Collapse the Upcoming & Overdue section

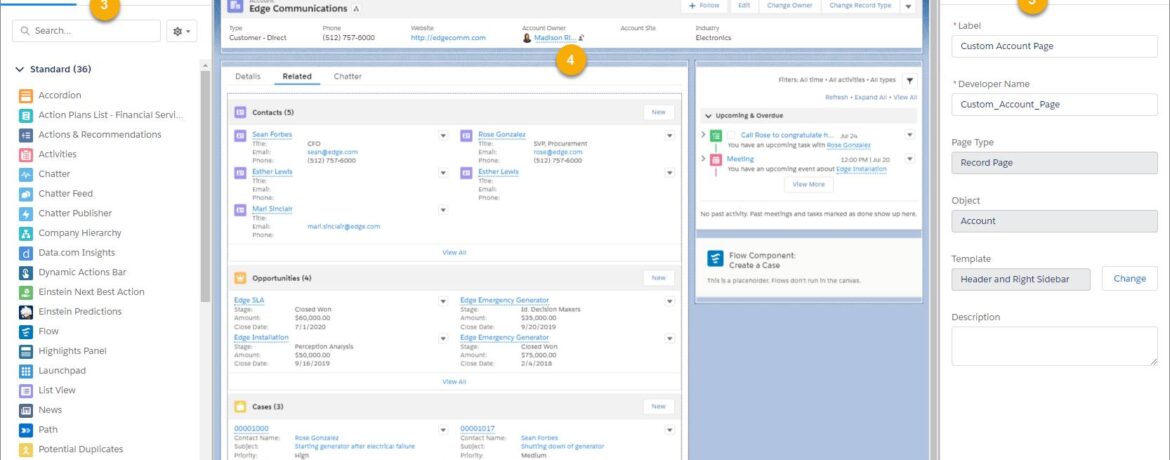pyautogui.click(x=708, y=116)
